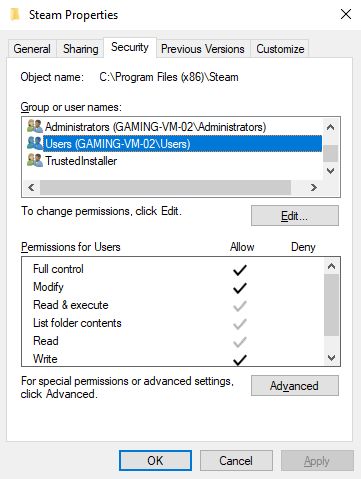Switch to the Customize tab
361x479 pixels.
tap(280, 49)
